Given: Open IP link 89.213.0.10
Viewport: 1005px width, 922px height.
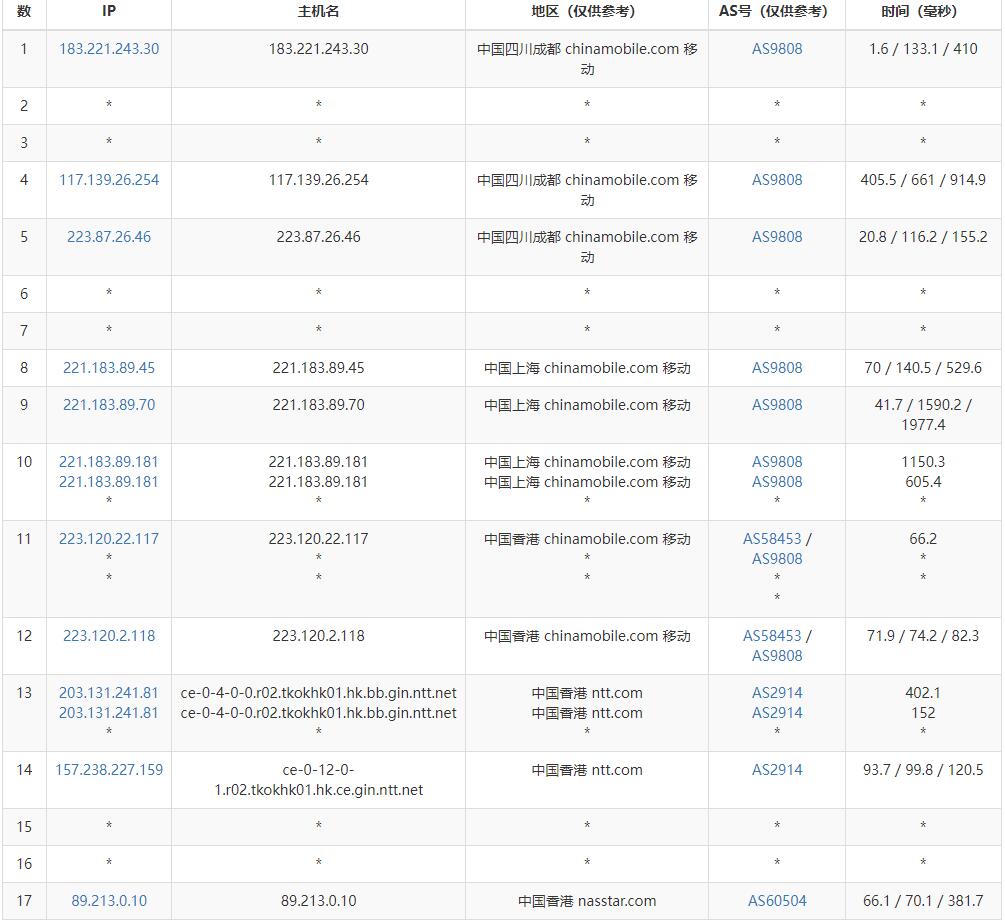Looking at the screenshot, I should click(109, 901).
